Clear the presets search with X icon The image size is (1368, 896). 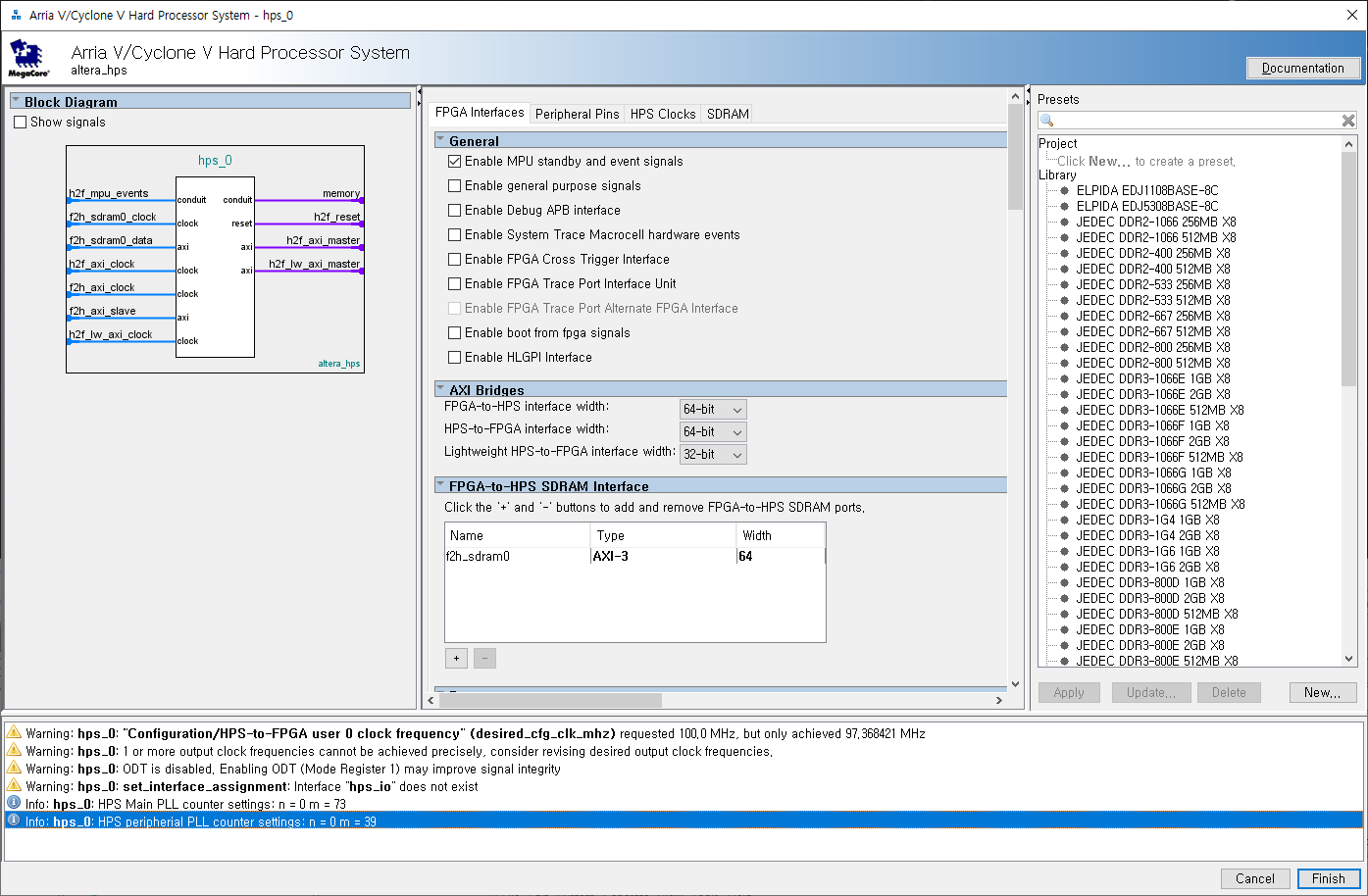tap(1348, 121)
